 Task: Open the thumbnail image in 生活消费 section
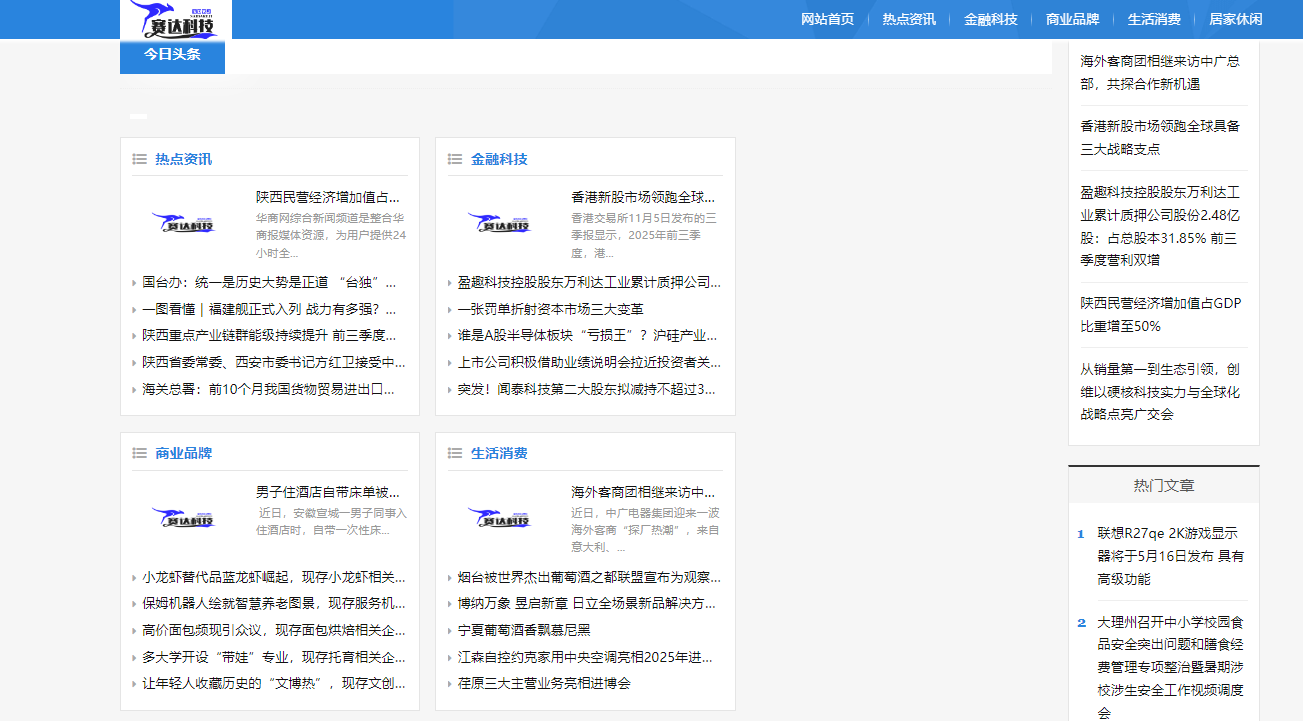click(499, 518)
